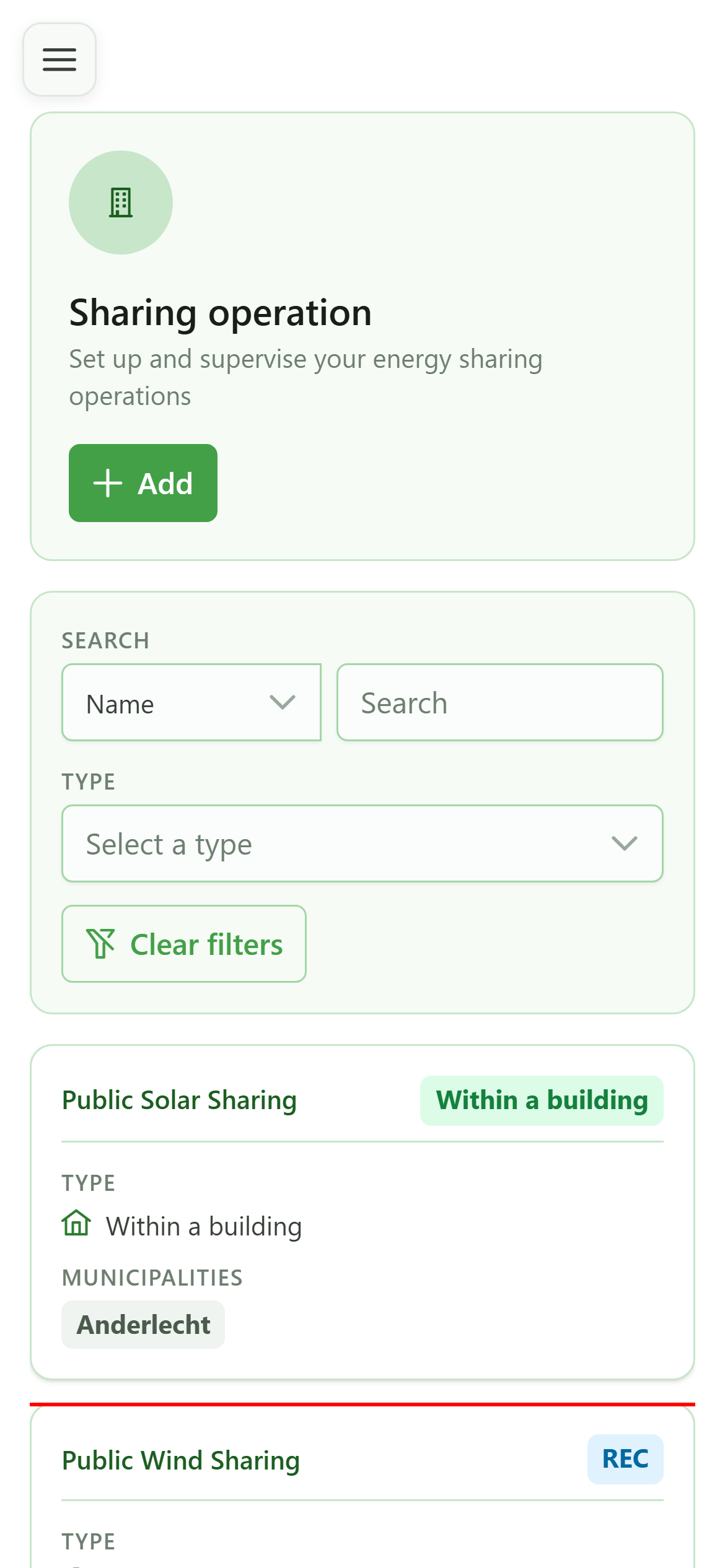The width and height of the screenshot is (725, 1568).
Task: Select the Public Solar Sharing card
Action: pyautogui.click(x=362, y=1212)
